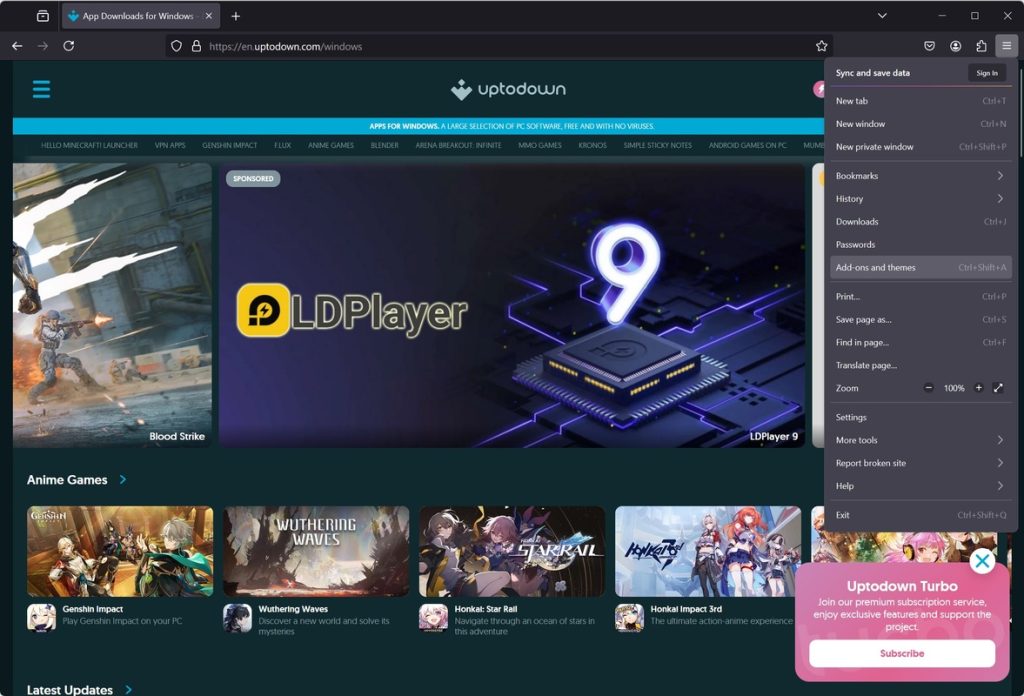Screen dimensions: 1024x696
Task: Expand Report broken site submenu
Action: click(920, 463)
